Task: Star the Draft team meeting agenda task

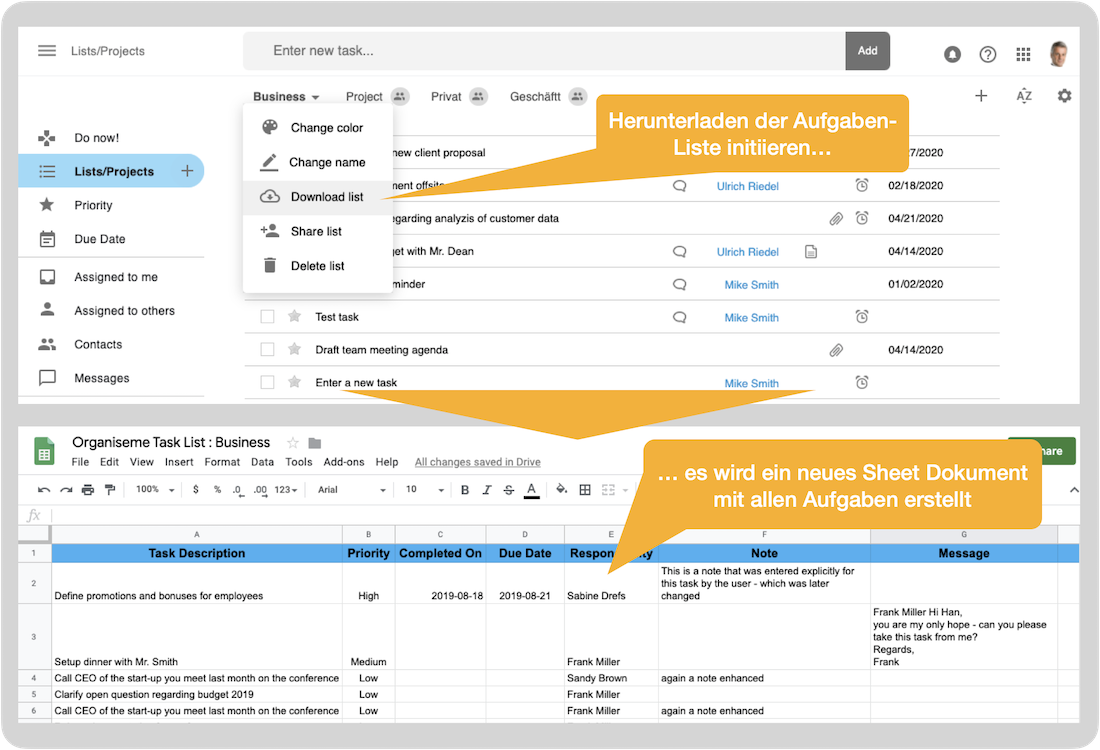Action: click(295, 349)
